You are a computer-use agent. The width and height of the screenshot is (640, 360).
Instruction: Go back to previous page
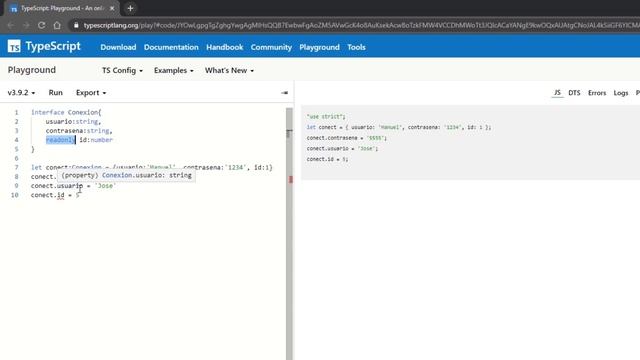pos(11,25)
